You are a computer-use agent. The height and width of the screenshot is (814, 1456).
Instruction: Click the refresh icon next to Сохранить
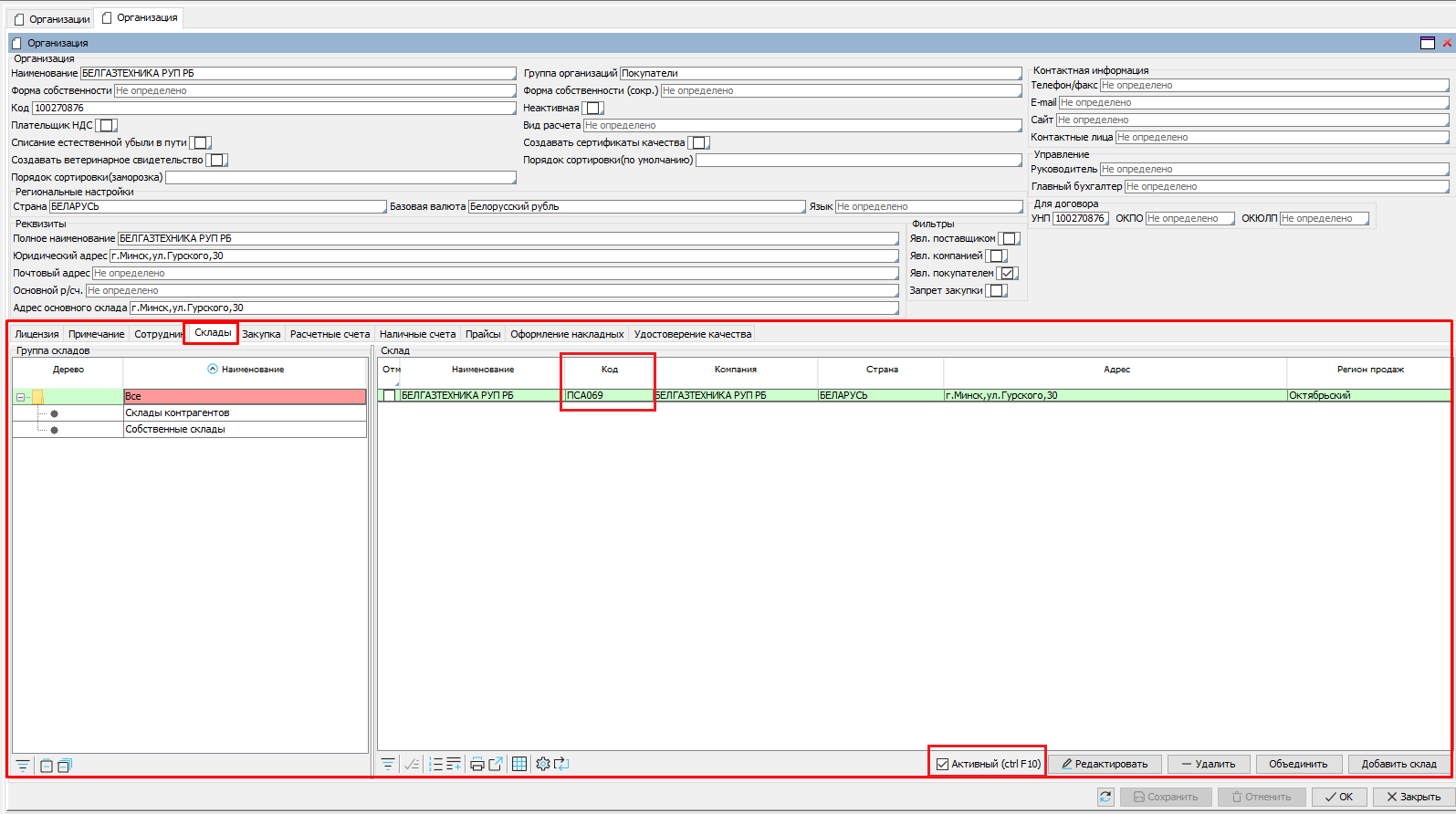pos(1105,797)
